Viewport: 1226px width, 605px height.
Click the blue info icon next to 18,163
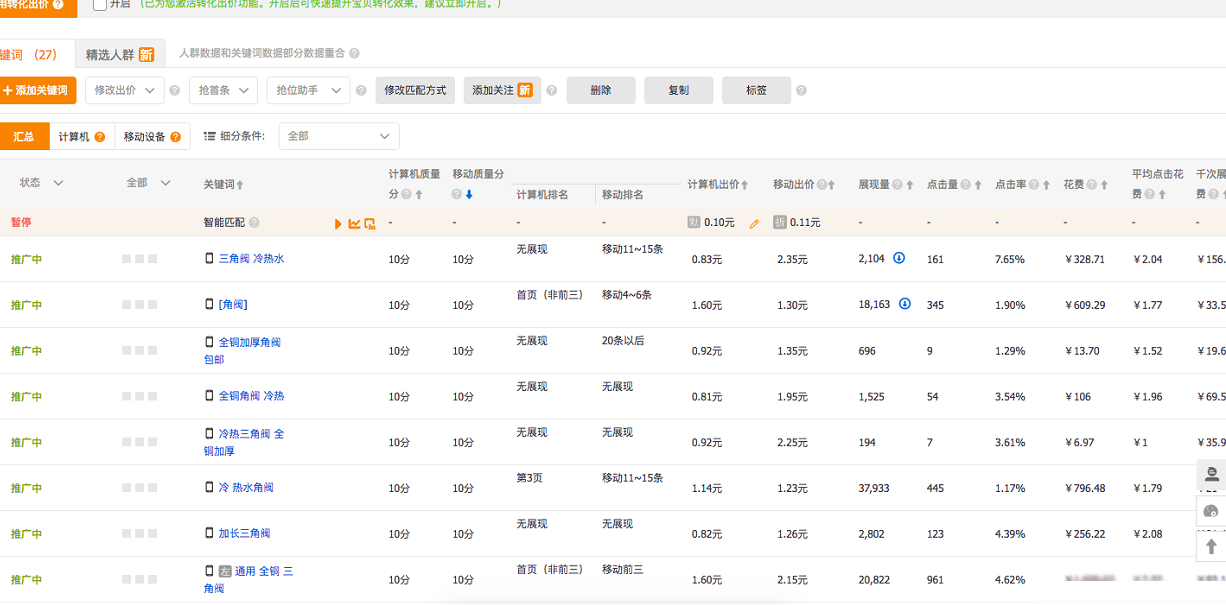tap(905, 304)
